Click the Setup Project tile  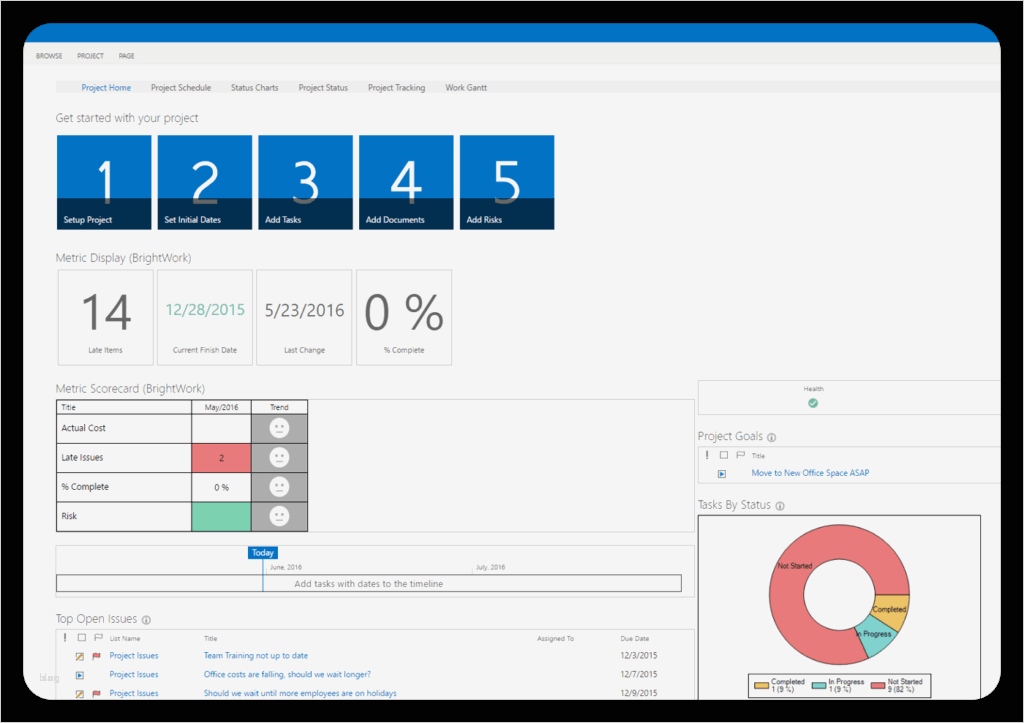tap(104, 182)
